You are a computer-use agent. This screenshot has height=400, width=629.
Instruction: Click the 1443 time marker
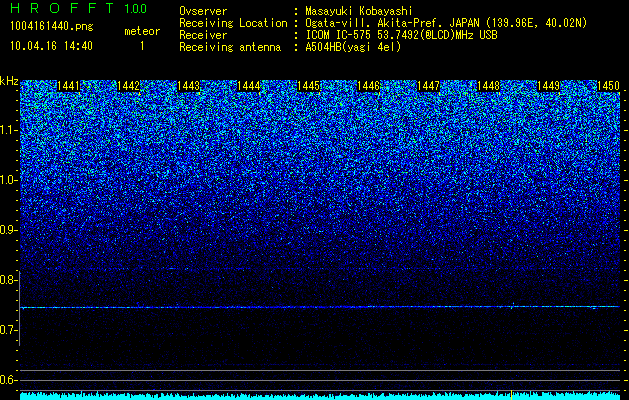click(189, 86)
